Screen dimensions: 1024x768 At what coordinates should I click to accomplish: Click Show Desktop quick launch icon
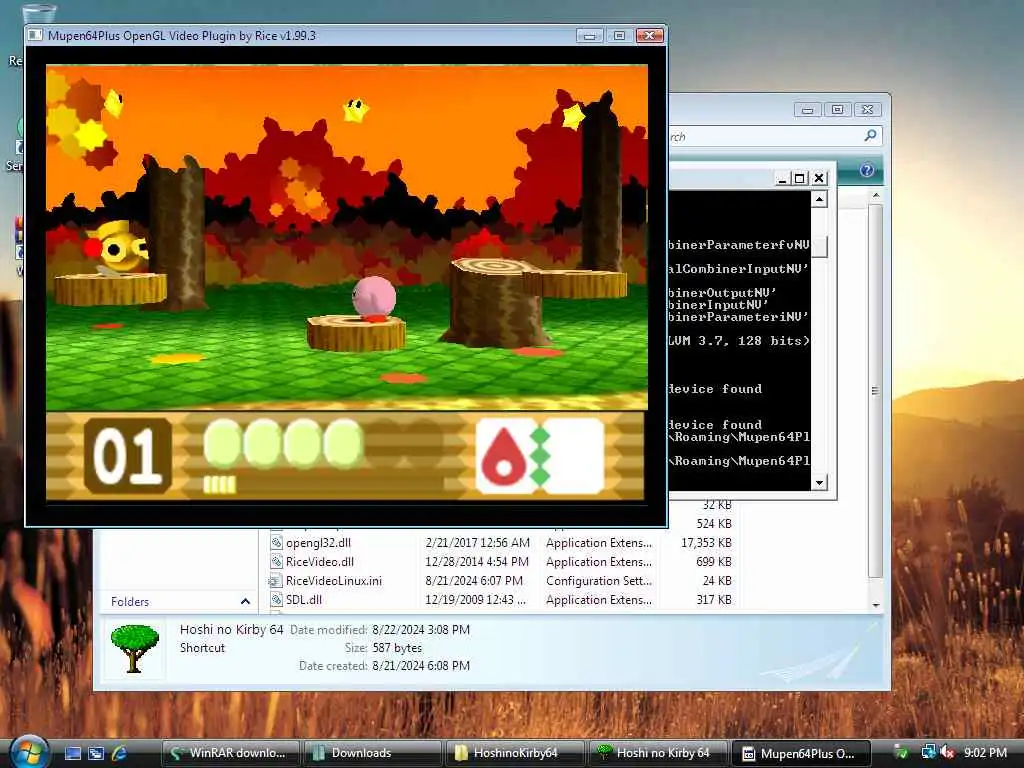pyautogui.click(x=73, y=753)
